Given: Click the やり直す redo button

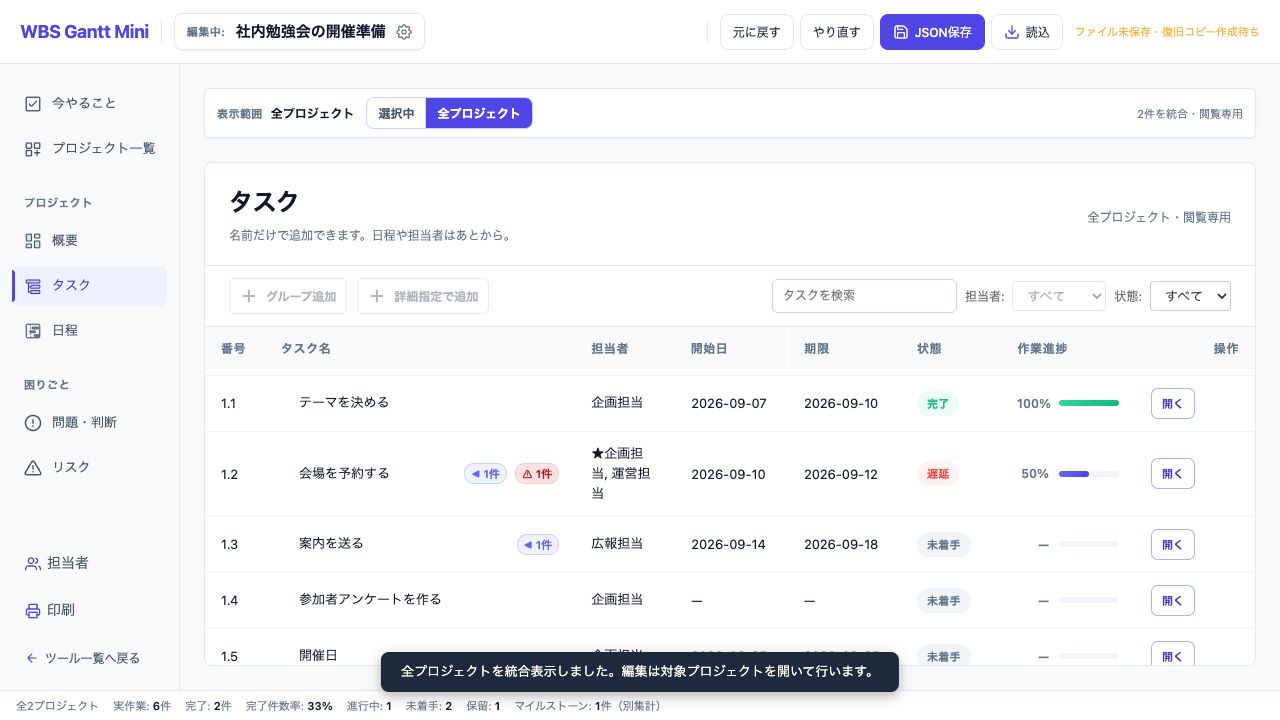Looking at the screenshot, I should click(837, 32).
